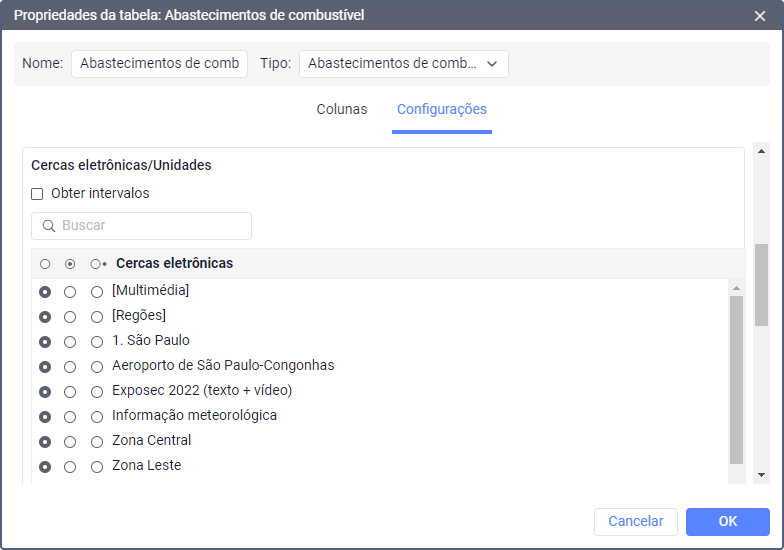Click the geofence list scrollbar thumb

pos(736,380)
